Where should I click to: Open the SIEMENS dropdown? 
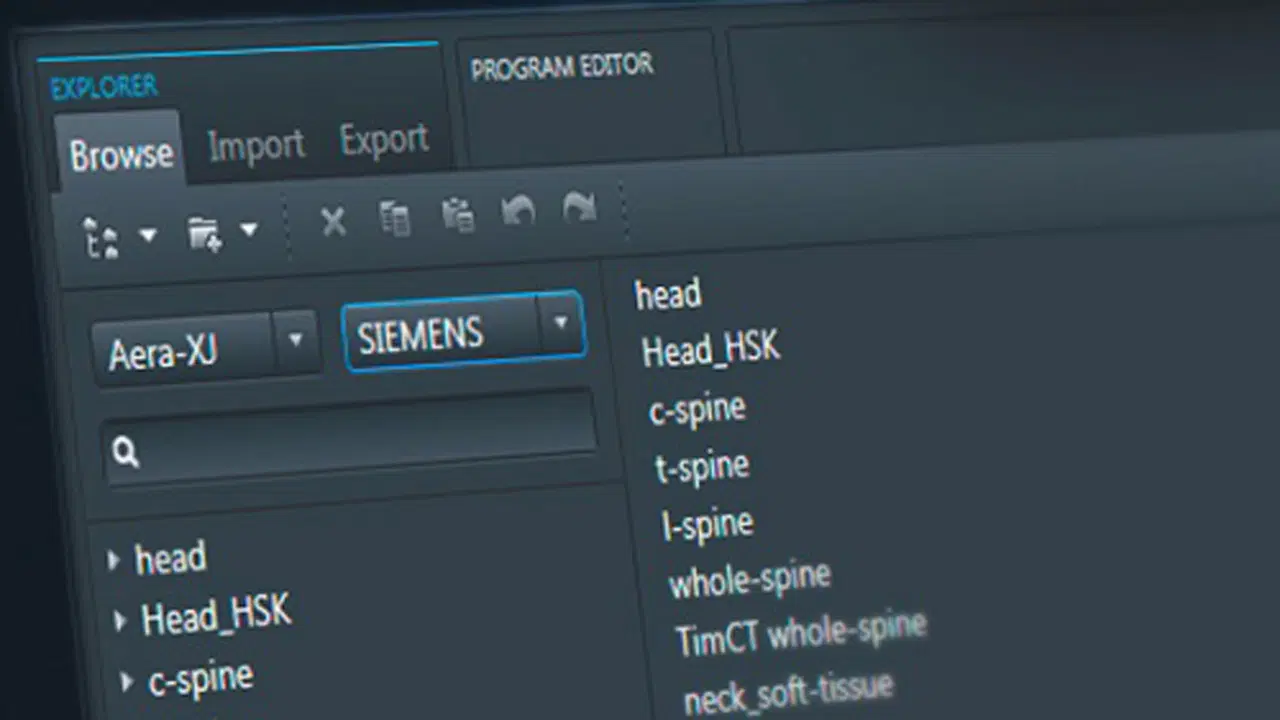pos(560,322)
